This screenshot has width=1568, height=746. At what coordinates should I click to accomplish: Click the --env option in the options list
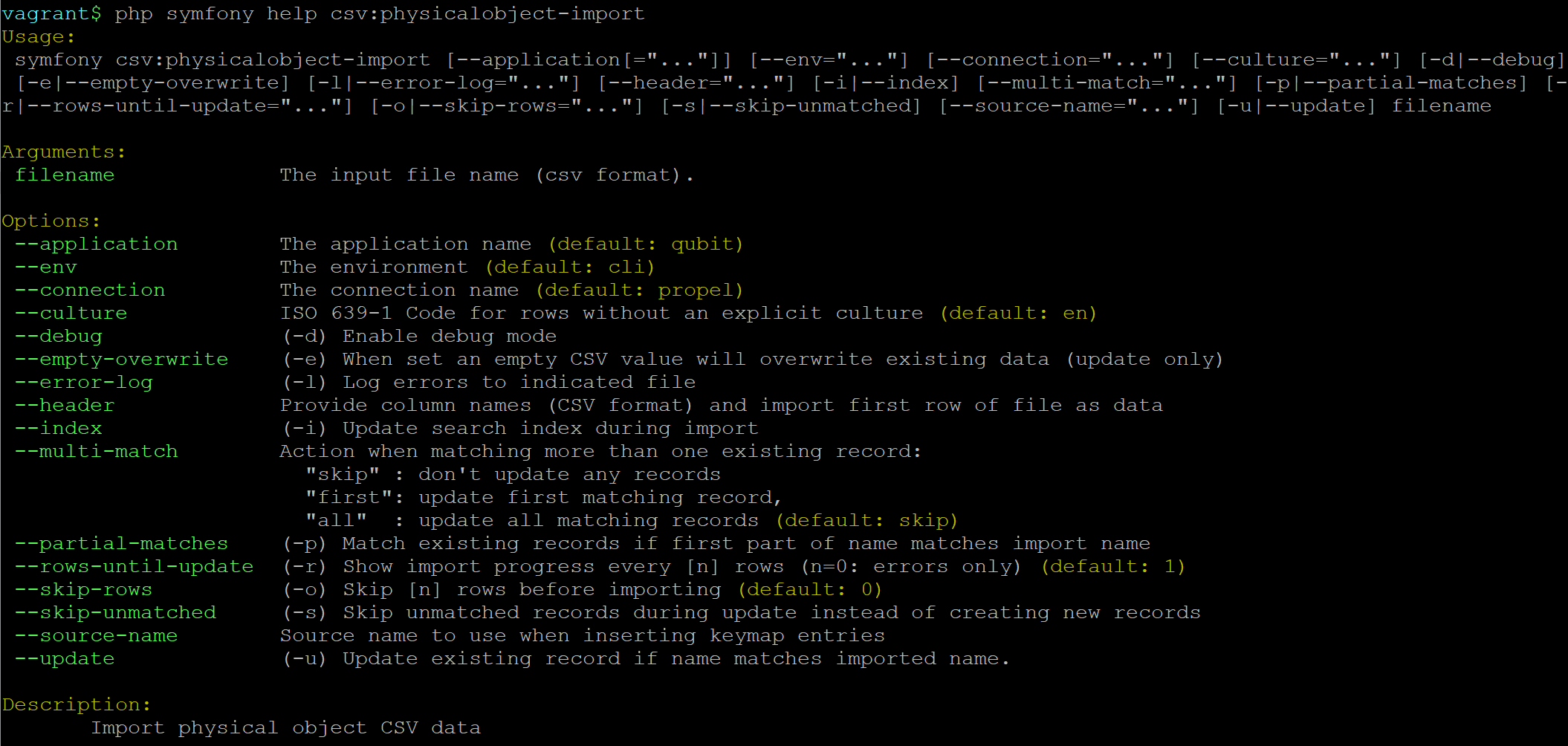point(45,267)
